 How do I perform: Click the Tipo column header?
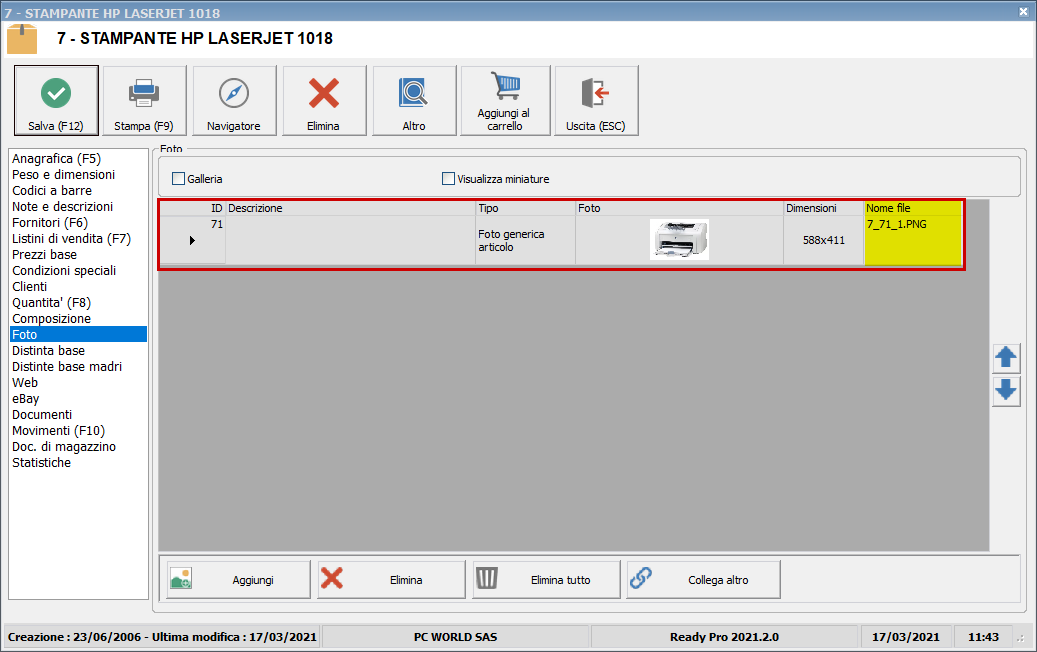(526, 208)
